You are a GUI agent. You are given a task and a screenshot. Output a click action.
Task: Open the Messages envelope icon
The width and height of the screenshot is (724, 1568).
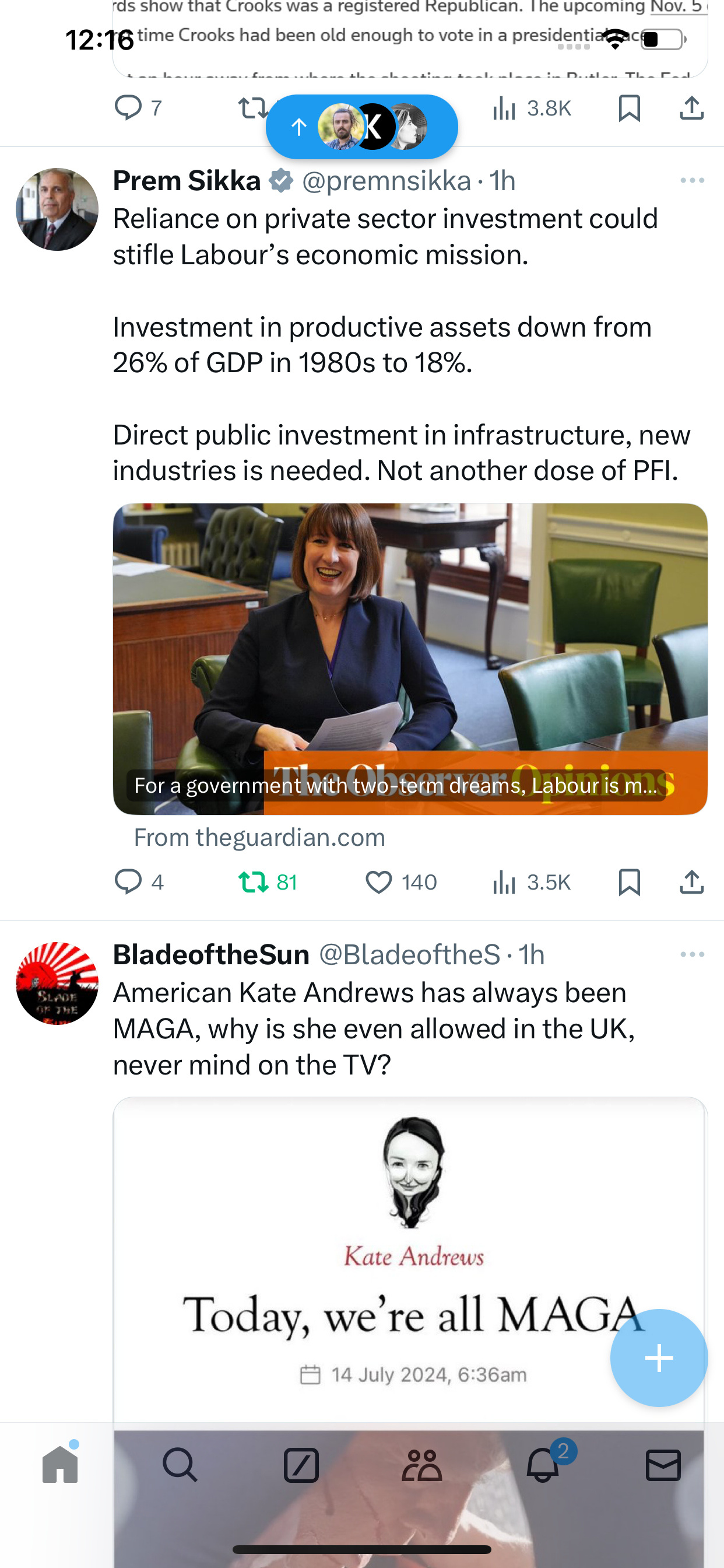click(663, 1465)
